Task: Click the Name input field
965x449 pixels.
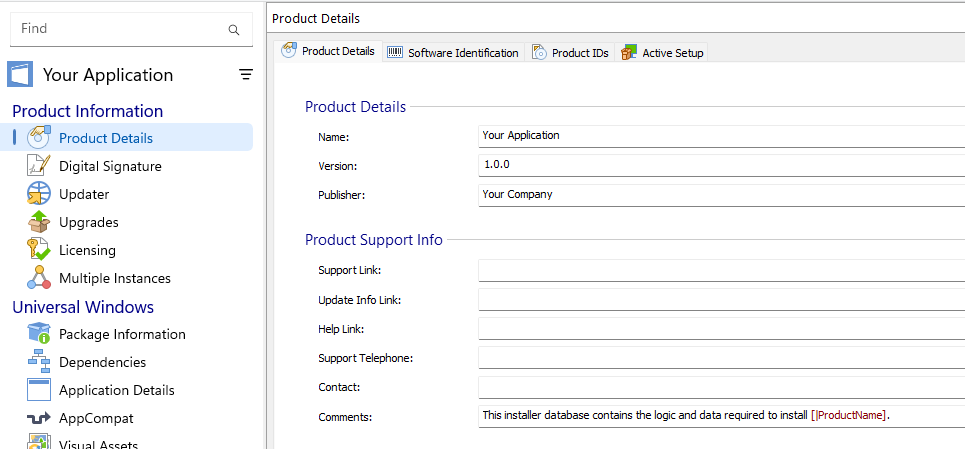Action: click(721, 135)
